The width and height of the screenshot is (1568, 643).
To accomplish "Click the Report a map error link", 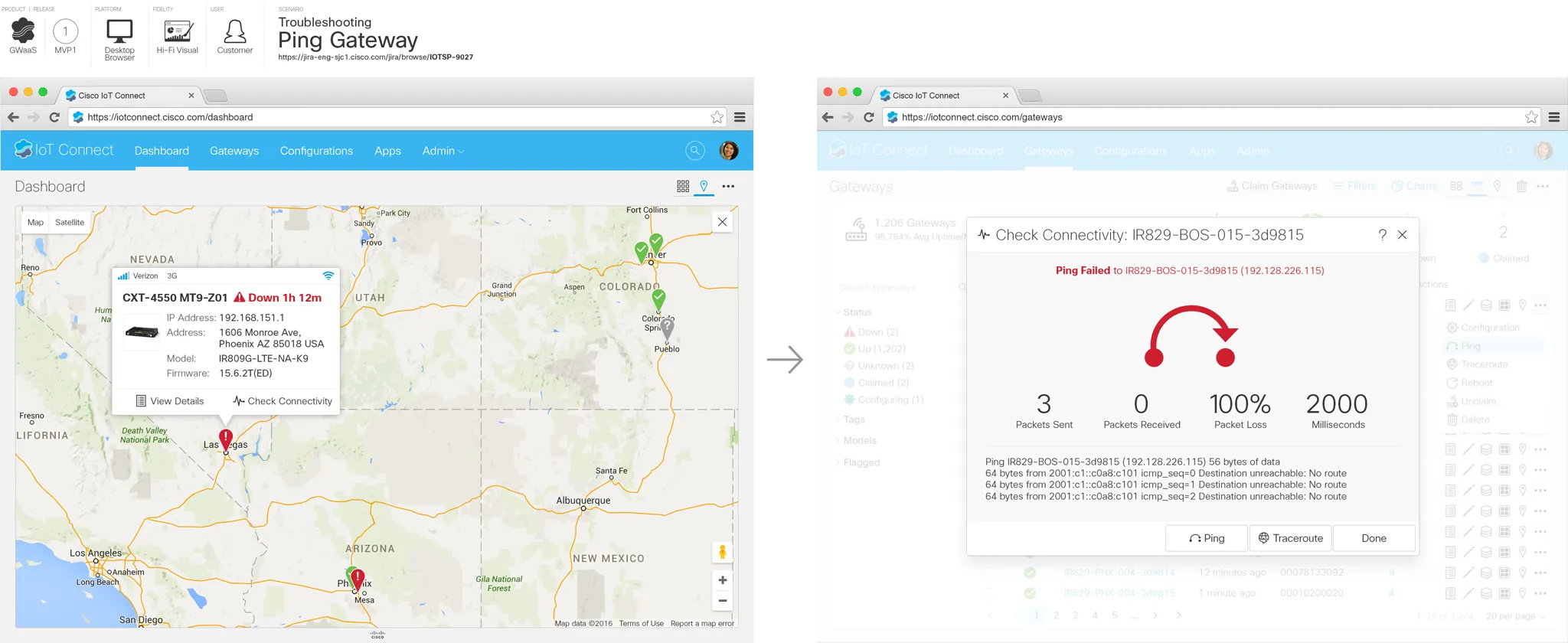I will (x=702, y=623).
